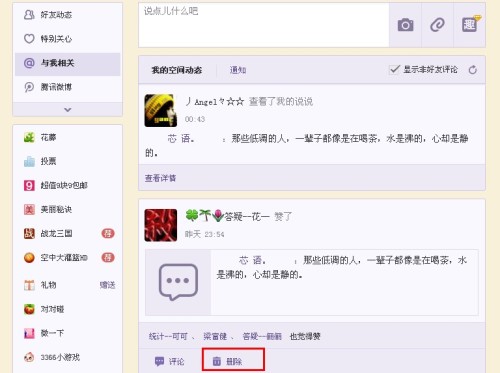This screenshot has height=373, width=500.
Task: Add a photo with camera icon
Action: (x=405, y=25)
